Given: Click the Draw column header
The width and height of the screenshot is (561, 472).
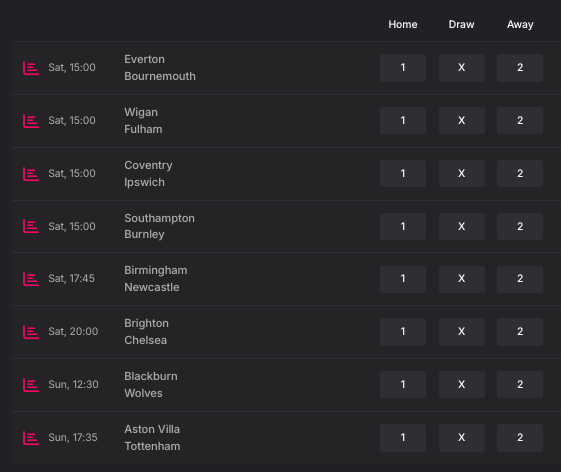Looking at the screenshot, I should coord(462,24).
